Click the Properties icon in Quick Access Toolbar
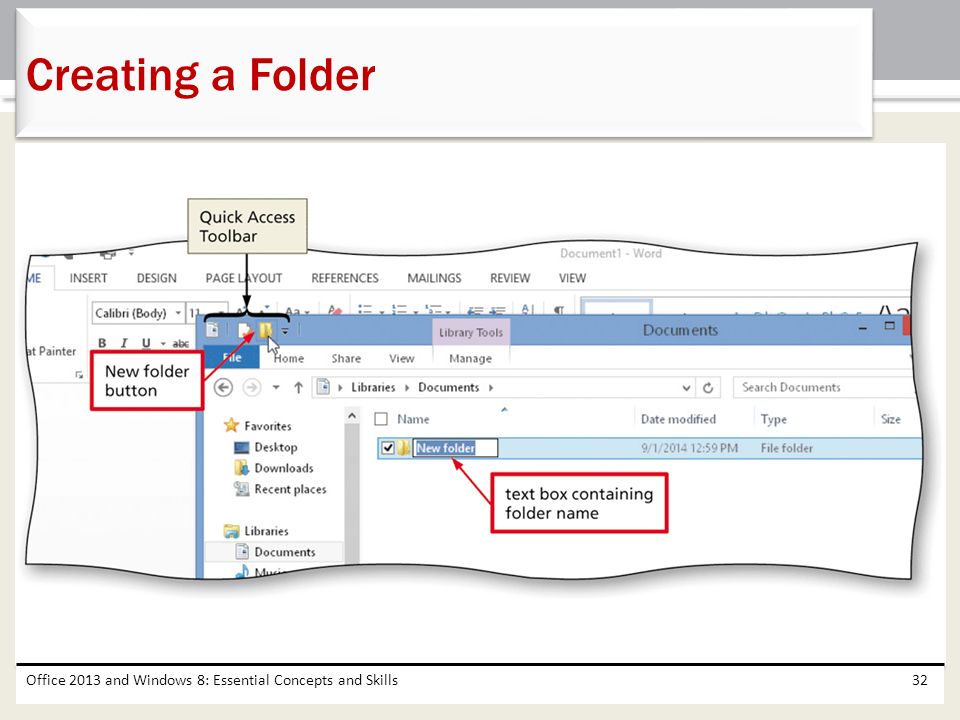Viewport: 960px width, 720px height. coord(244,331)
